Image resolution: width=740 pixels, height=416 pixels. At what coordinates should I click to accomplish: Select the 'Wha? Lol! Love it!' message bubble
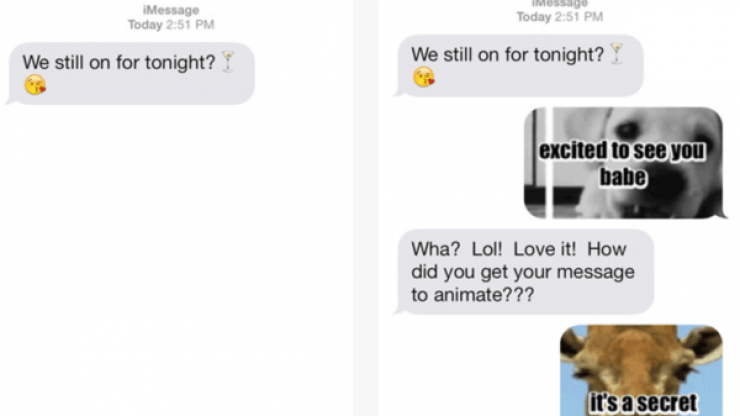525,272
